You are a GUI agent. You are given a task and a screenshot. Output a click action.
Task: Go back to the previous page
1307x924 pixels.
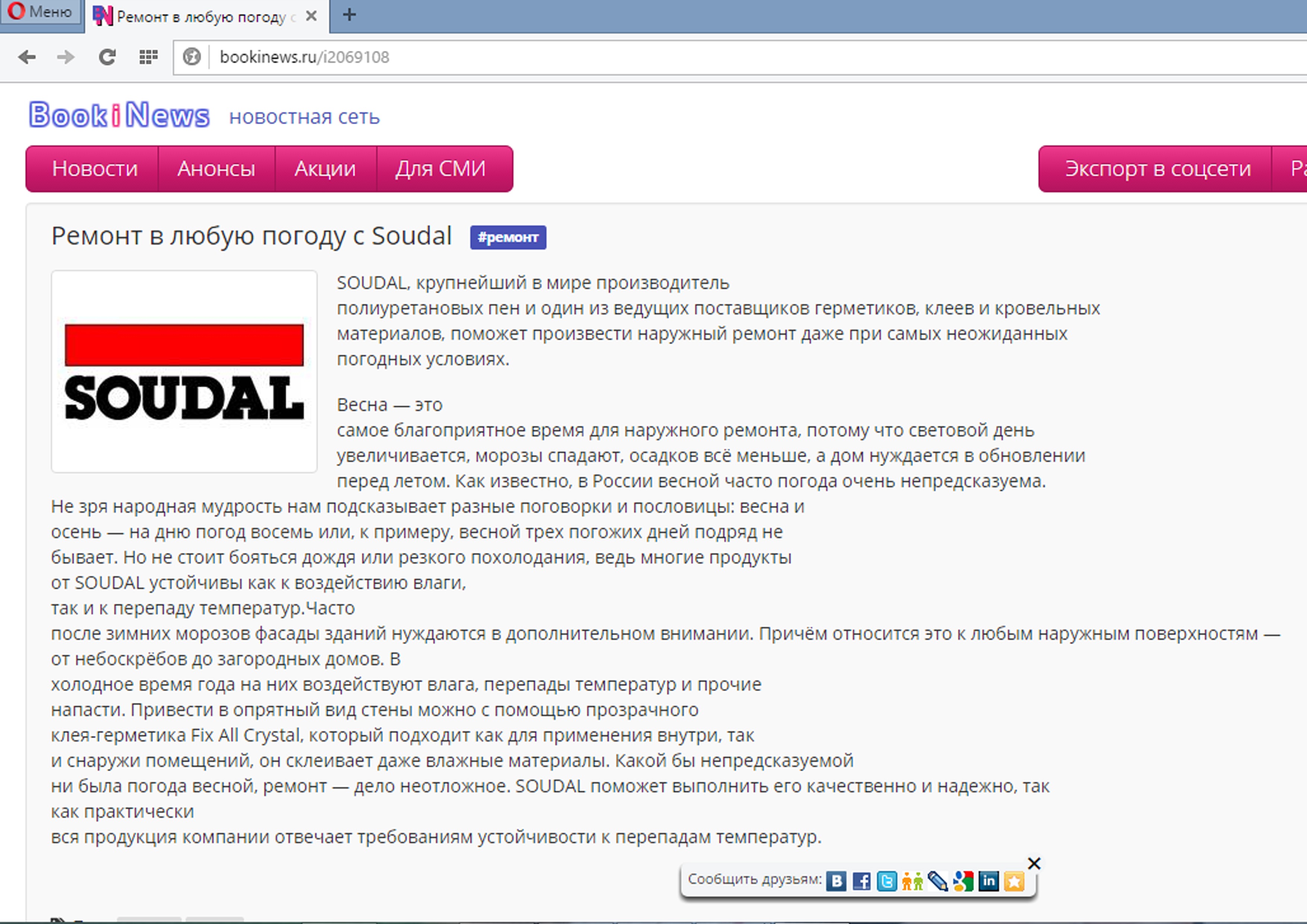click(27, 57)
